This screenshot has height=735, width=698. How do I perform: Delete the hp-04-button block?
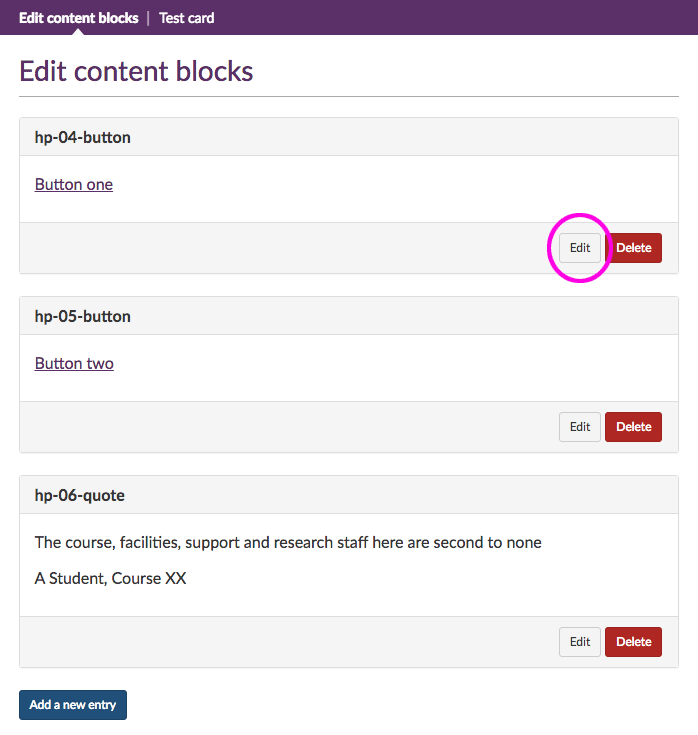point(633,248)
